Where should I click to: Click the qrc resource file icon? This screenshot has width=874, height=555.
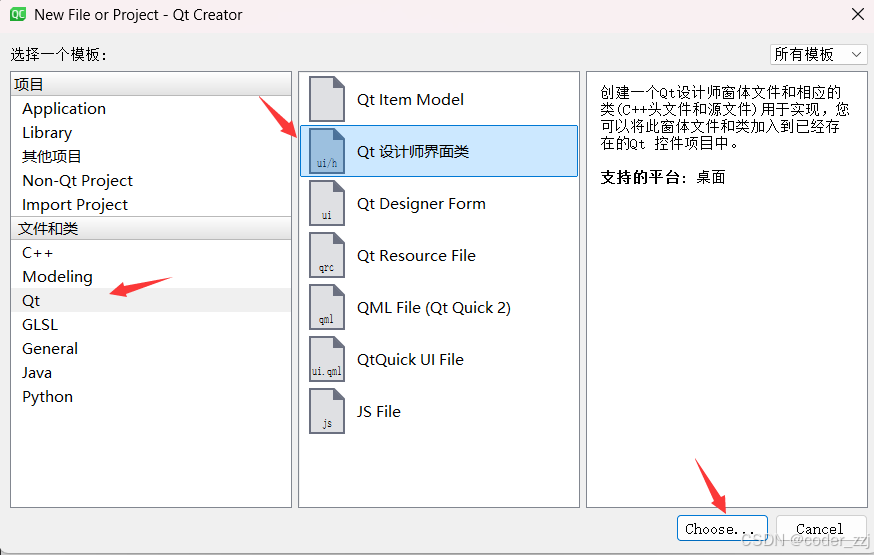[x=327, y=255]
